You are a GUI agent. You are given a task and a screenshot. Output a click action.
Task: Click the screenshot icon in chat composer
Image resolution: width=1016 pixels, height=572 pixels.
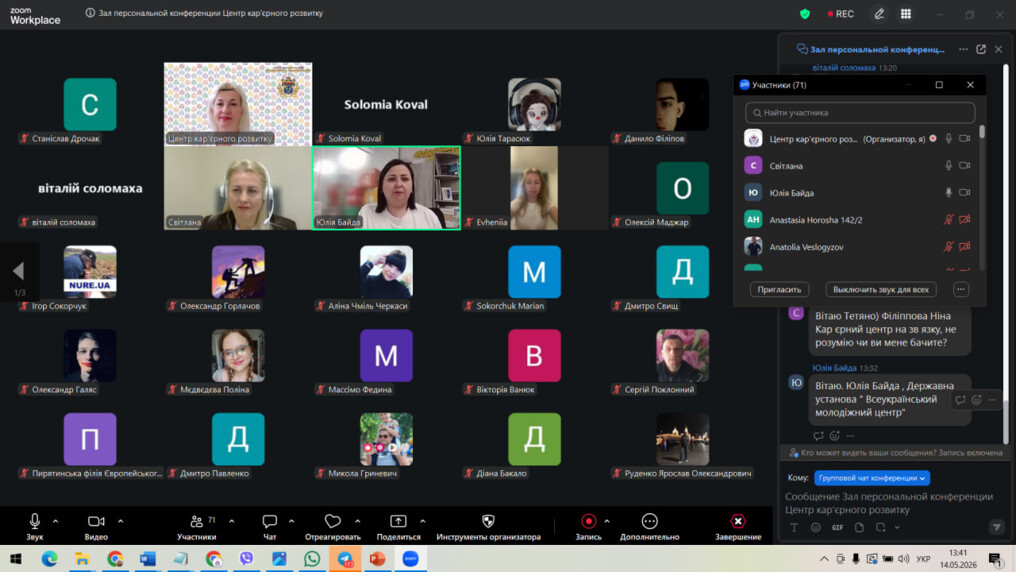click(881, 527)
